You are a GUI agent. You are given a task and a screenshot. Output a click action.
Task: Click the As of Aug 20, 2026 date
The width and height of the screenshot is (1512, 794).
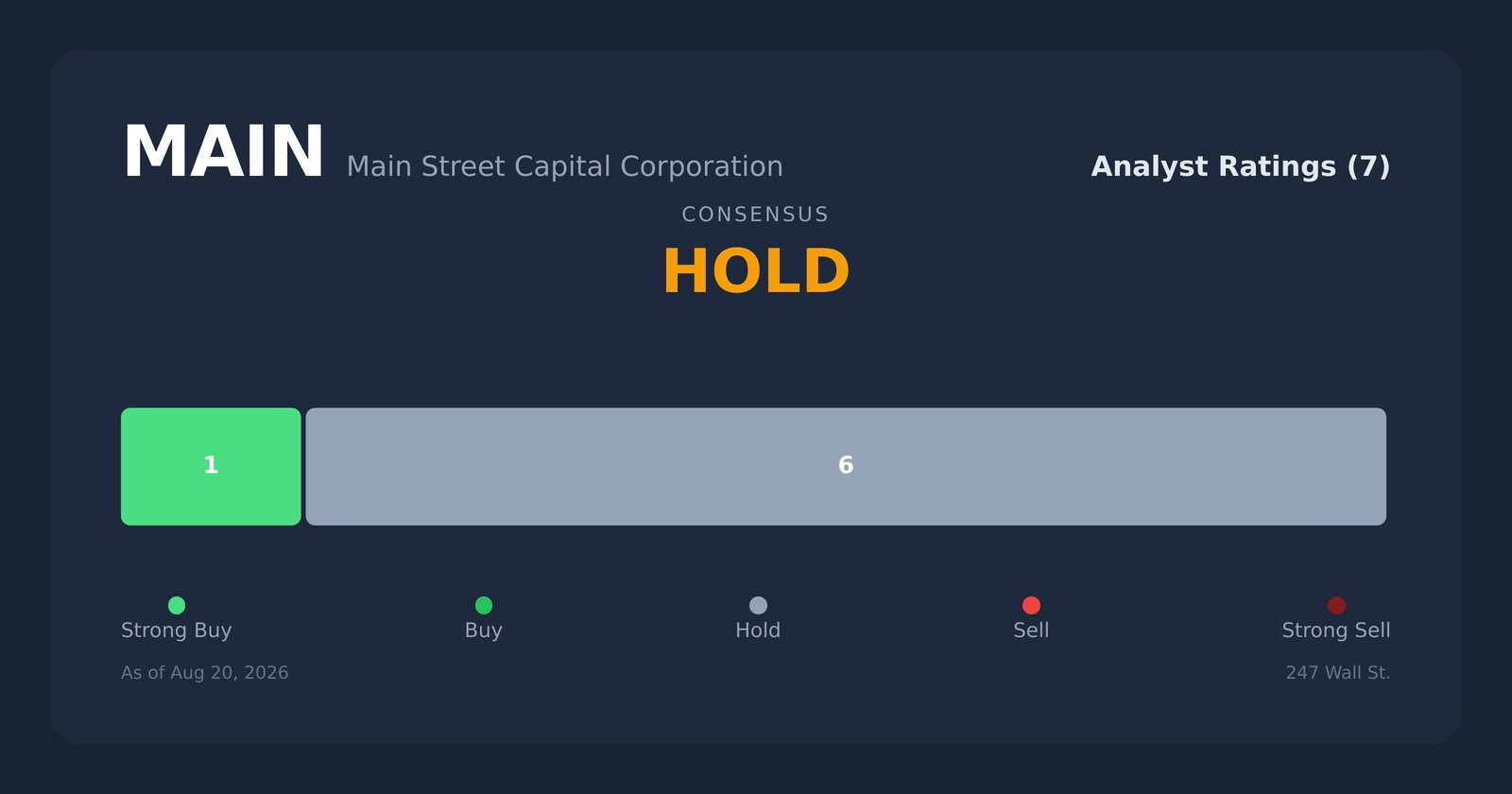pos(205,673)
